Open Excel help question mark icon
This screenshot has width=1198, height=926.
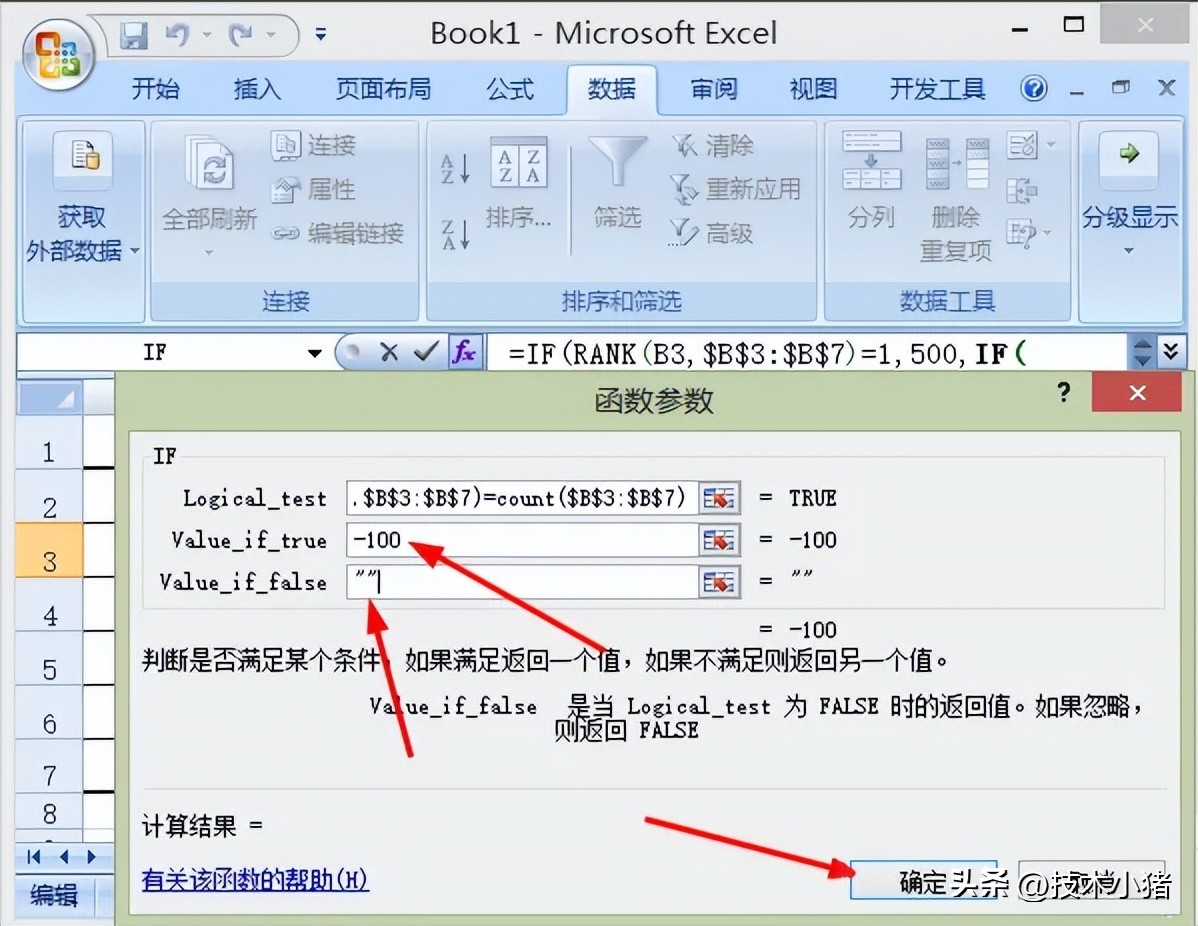(1034, 89)
